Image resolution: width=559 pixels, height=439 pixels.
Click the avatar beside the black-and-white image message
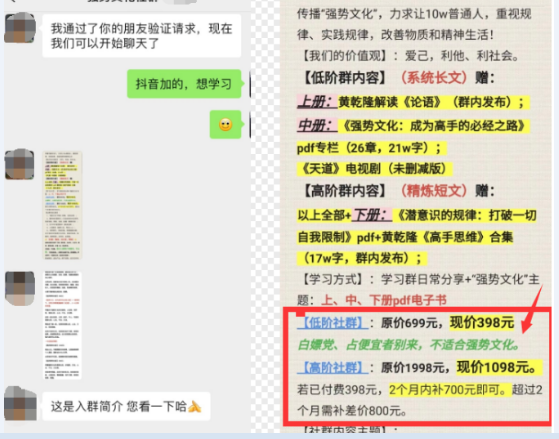[x=20, y=288]
